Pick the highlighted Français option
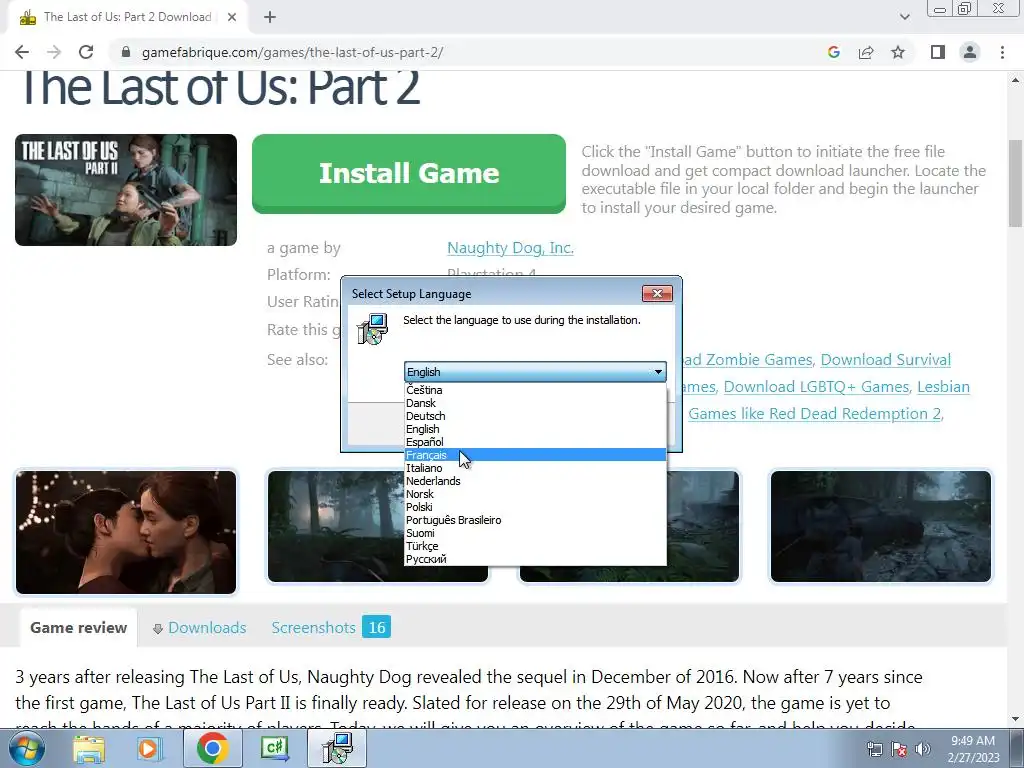1024x768 pixels. pyautogui.click(x=535, y=455)
